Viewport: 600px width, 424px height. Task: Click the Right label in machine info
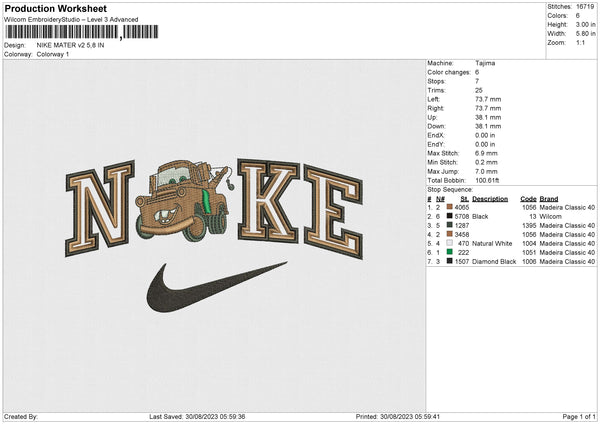click(435, 108)
